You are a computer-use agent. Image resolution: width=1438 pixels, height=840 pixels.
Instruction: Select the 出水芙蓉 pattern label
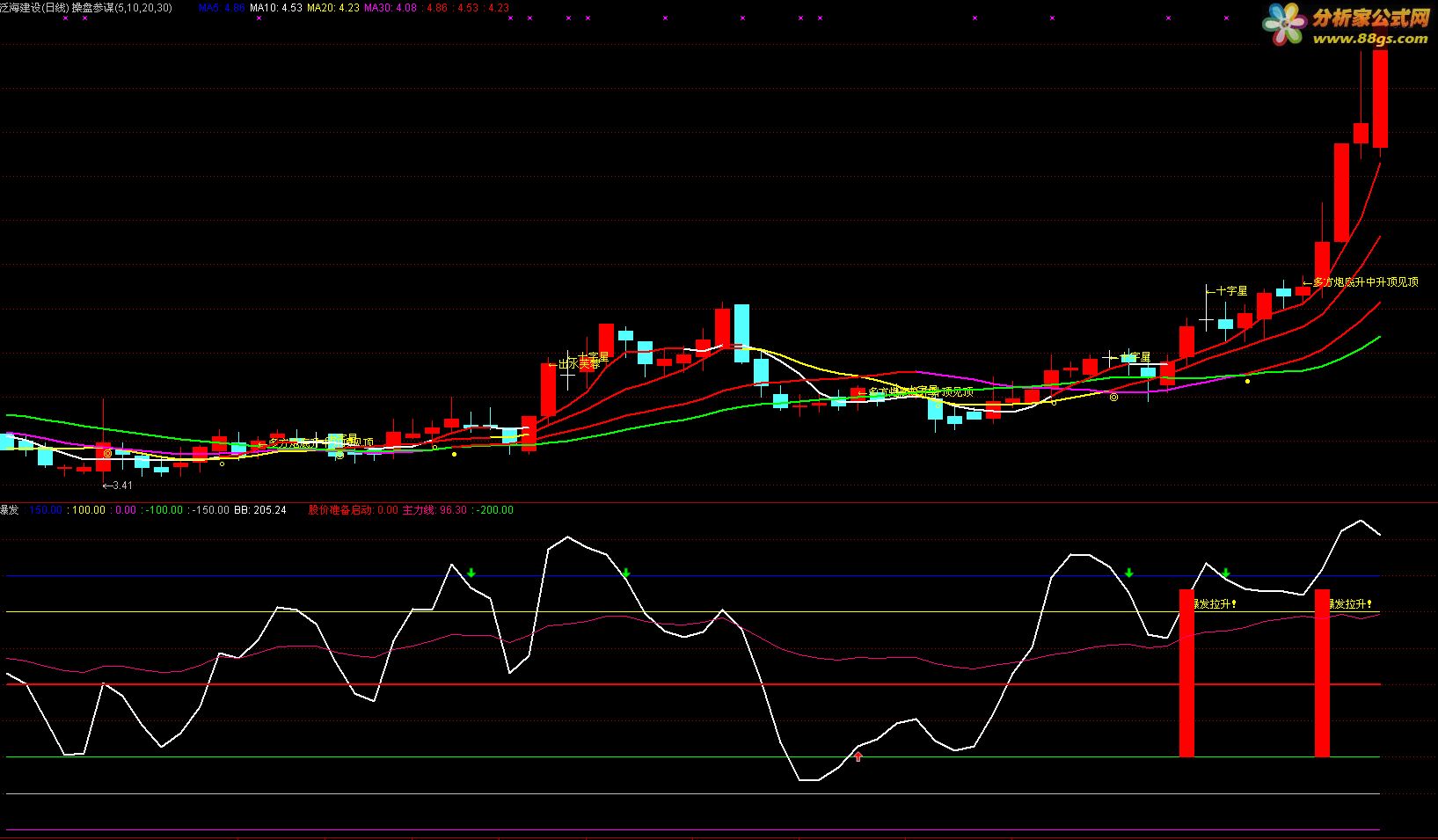coord(573,363)
